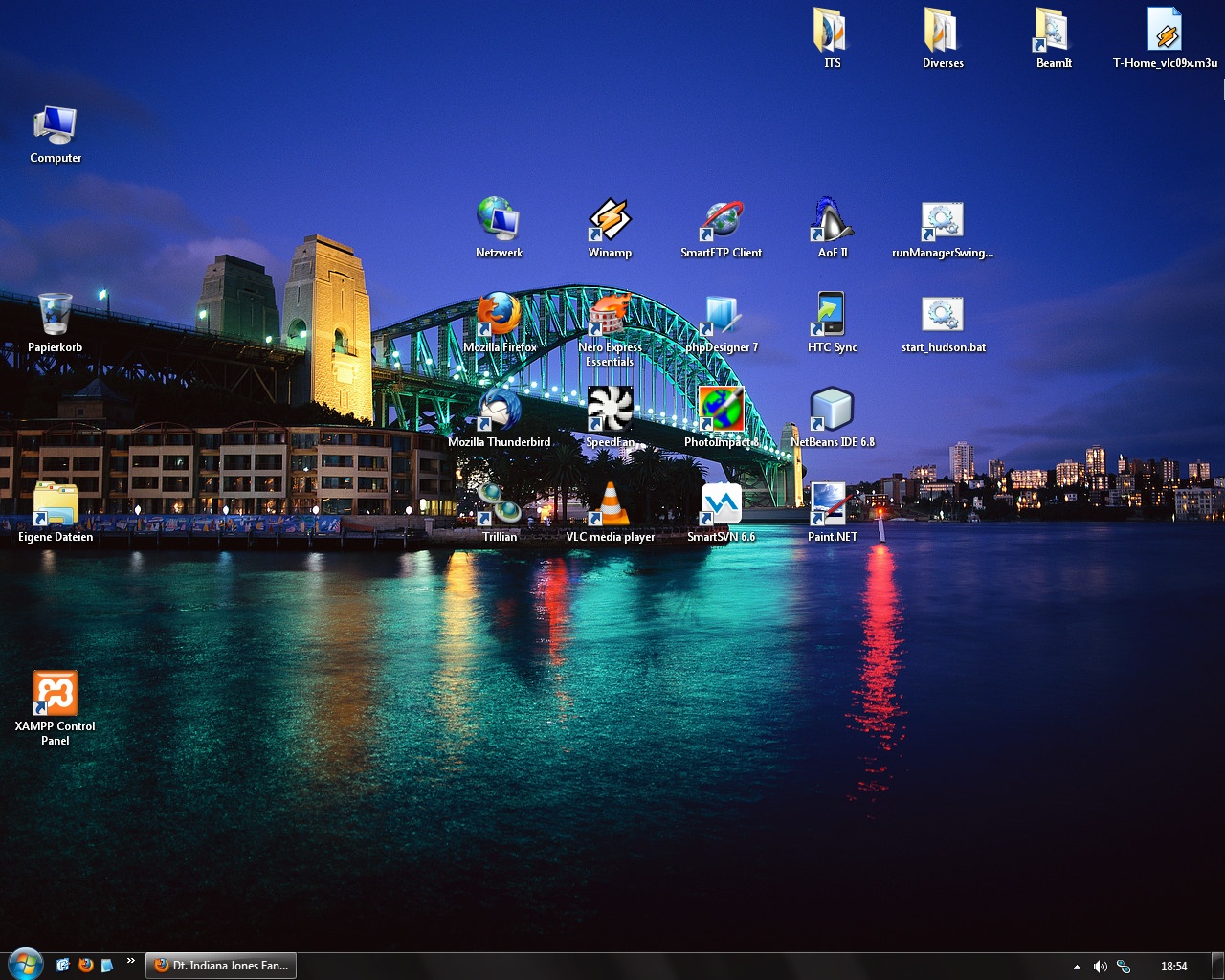Click the VLC media player icon

tap(610, 505)
